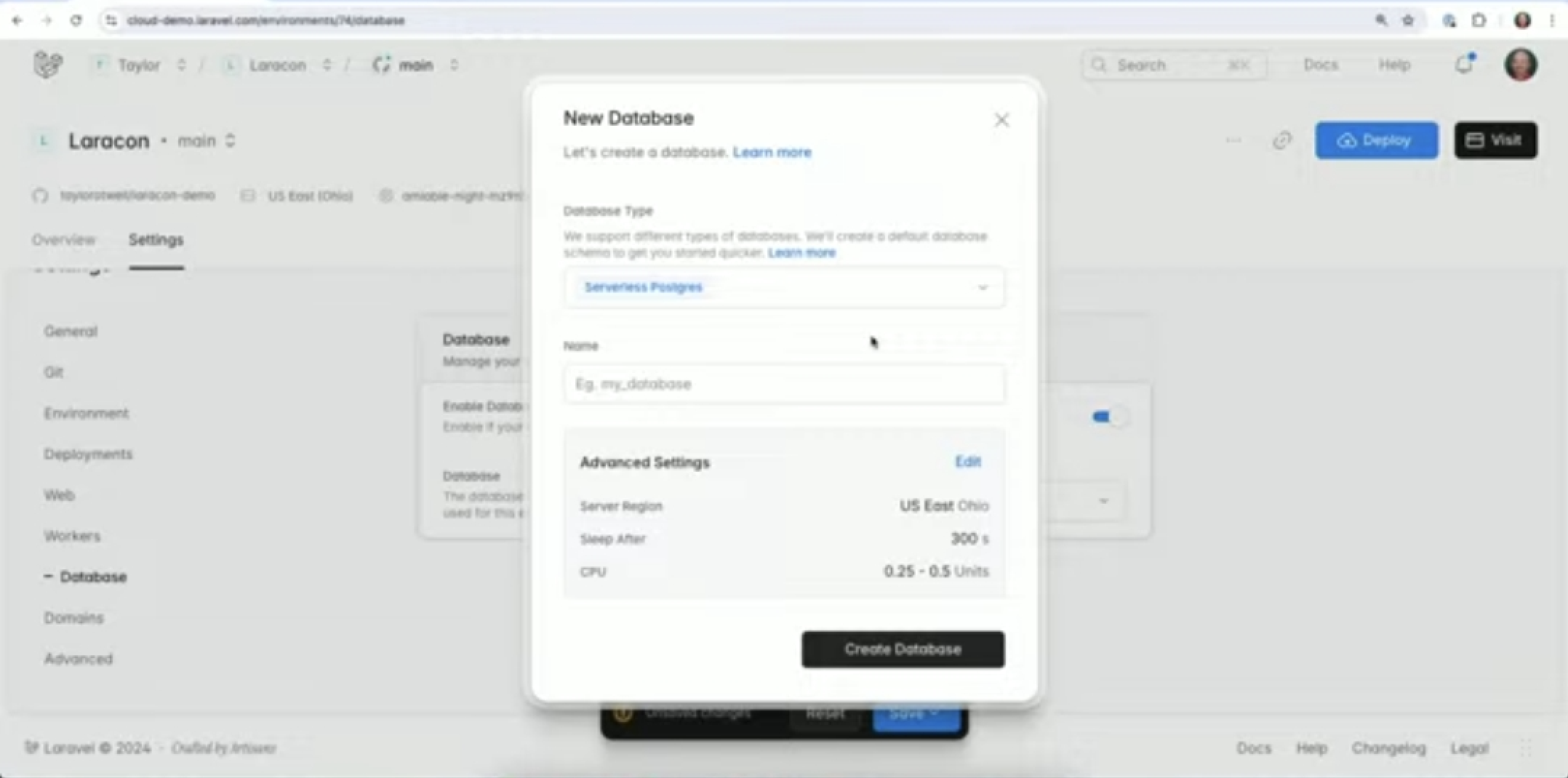Open browser extensions puzzle icon
Viewport: 1568px width, 778px height.
pyautogui.click(x=1479, y=20)
